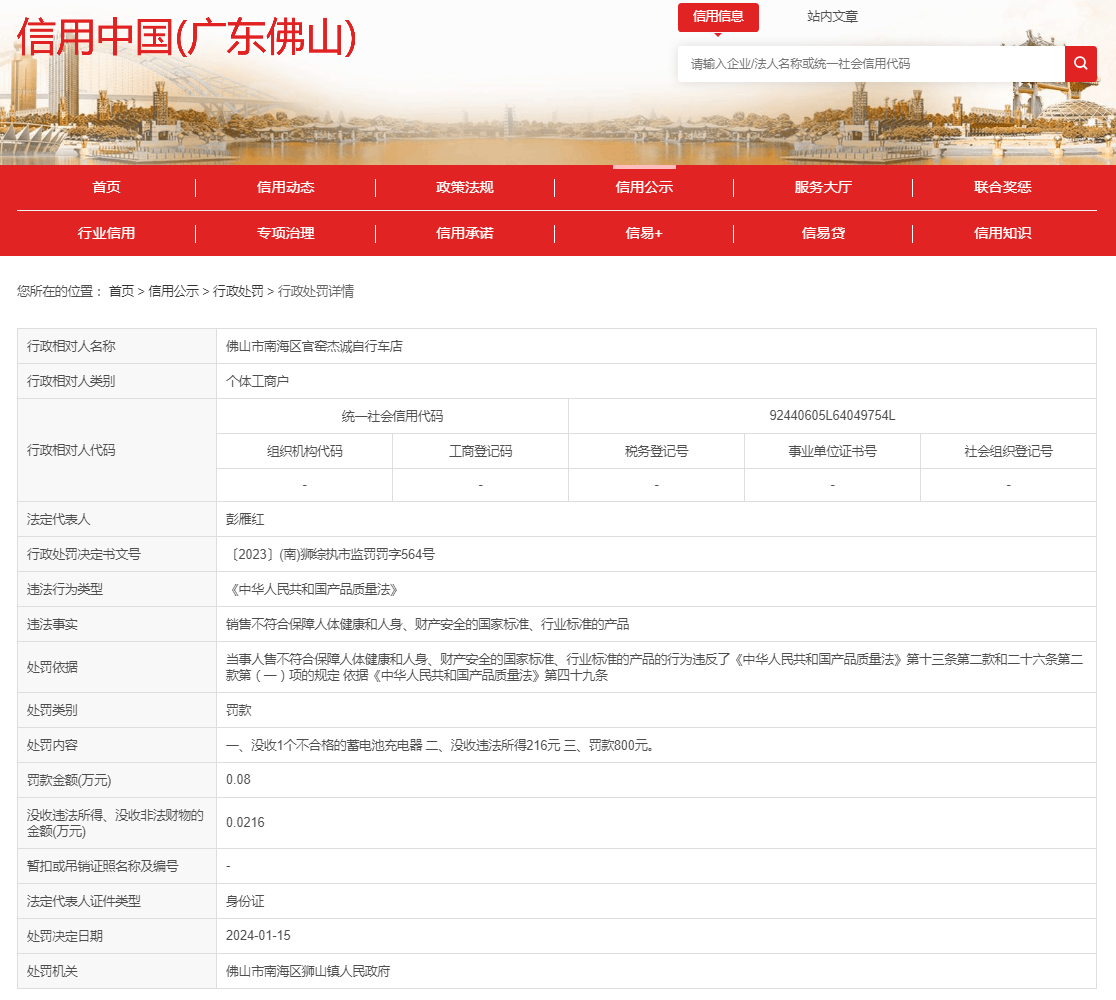Viewport: 1116px width, 1000px height.
Task: Select 信用公示 in the navigation bar
Action: coord(644,187)
